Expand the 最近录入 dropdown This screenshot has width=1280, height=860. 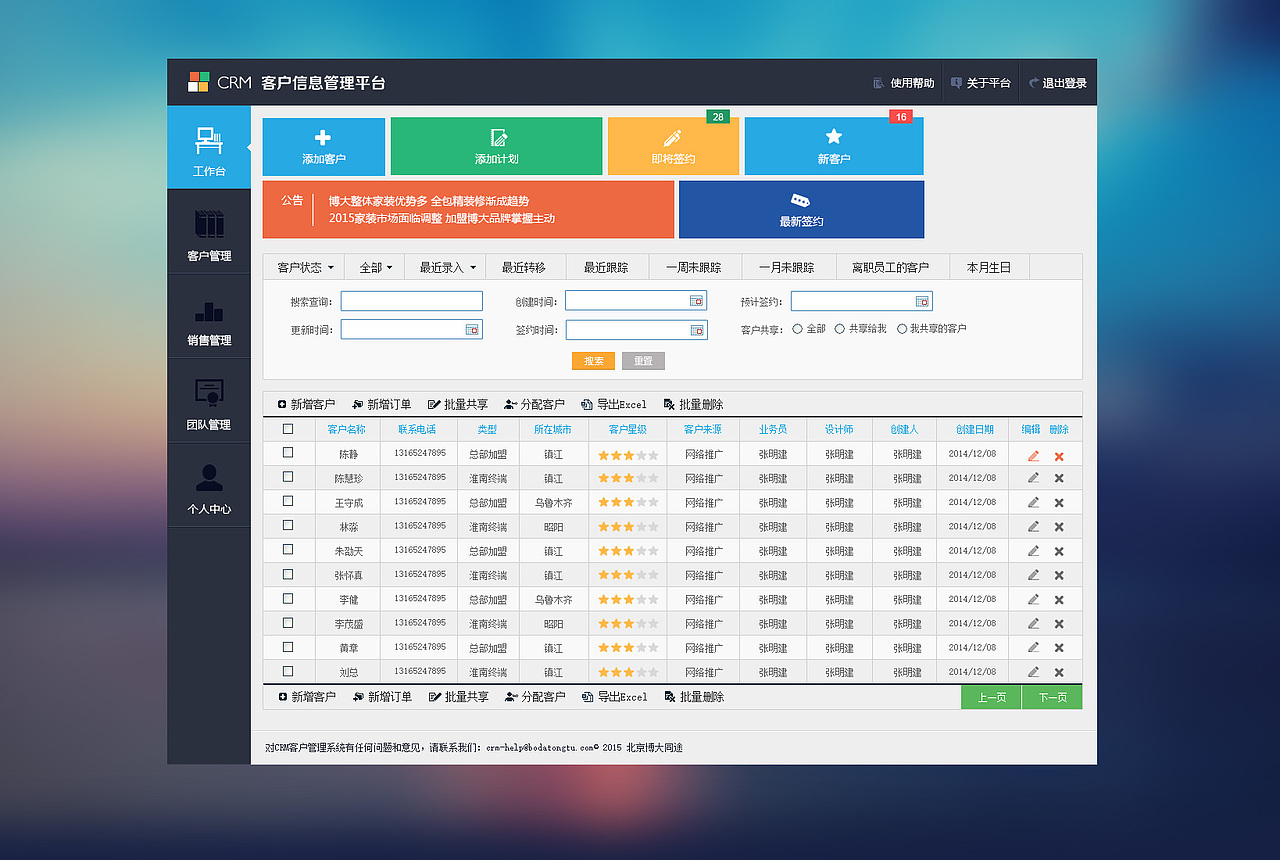pos(446,267)
